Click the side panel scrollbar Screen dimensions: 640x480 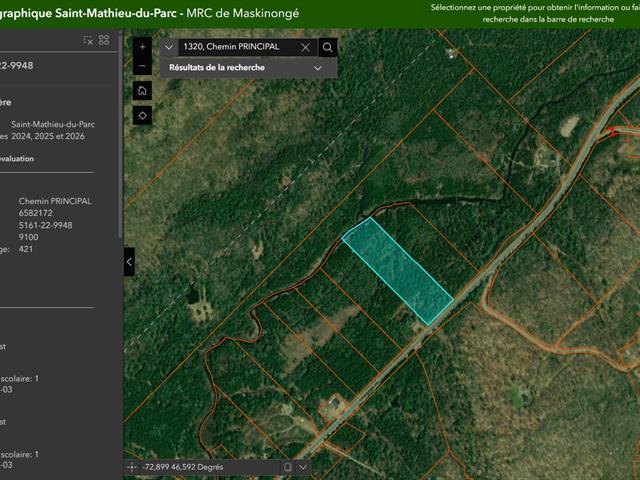click(120, 100)
